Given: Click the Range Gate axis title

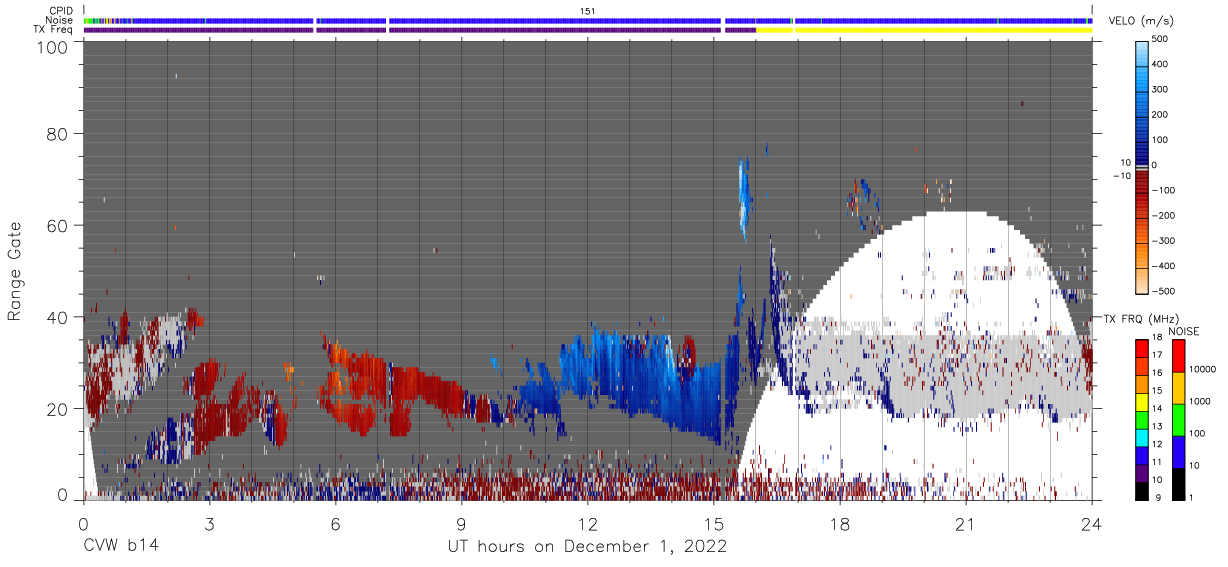Looking at the screenshot, I should (x=16, y=271).
